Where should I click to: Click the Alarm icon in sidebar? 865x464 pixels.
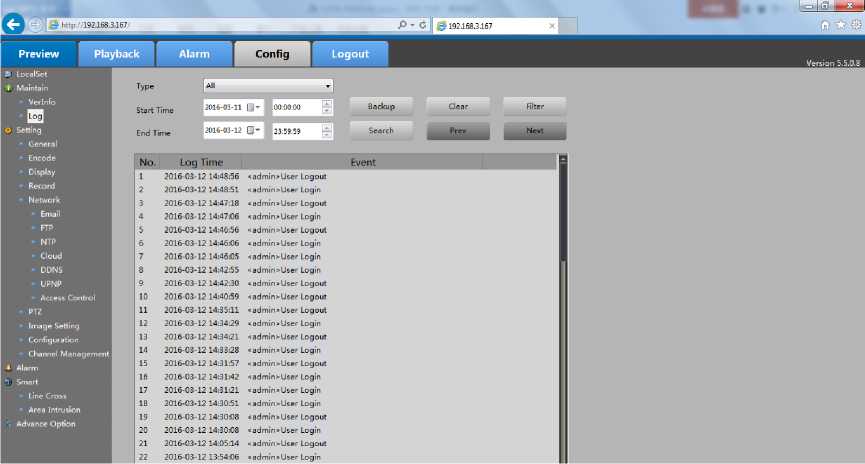point(8,368)
